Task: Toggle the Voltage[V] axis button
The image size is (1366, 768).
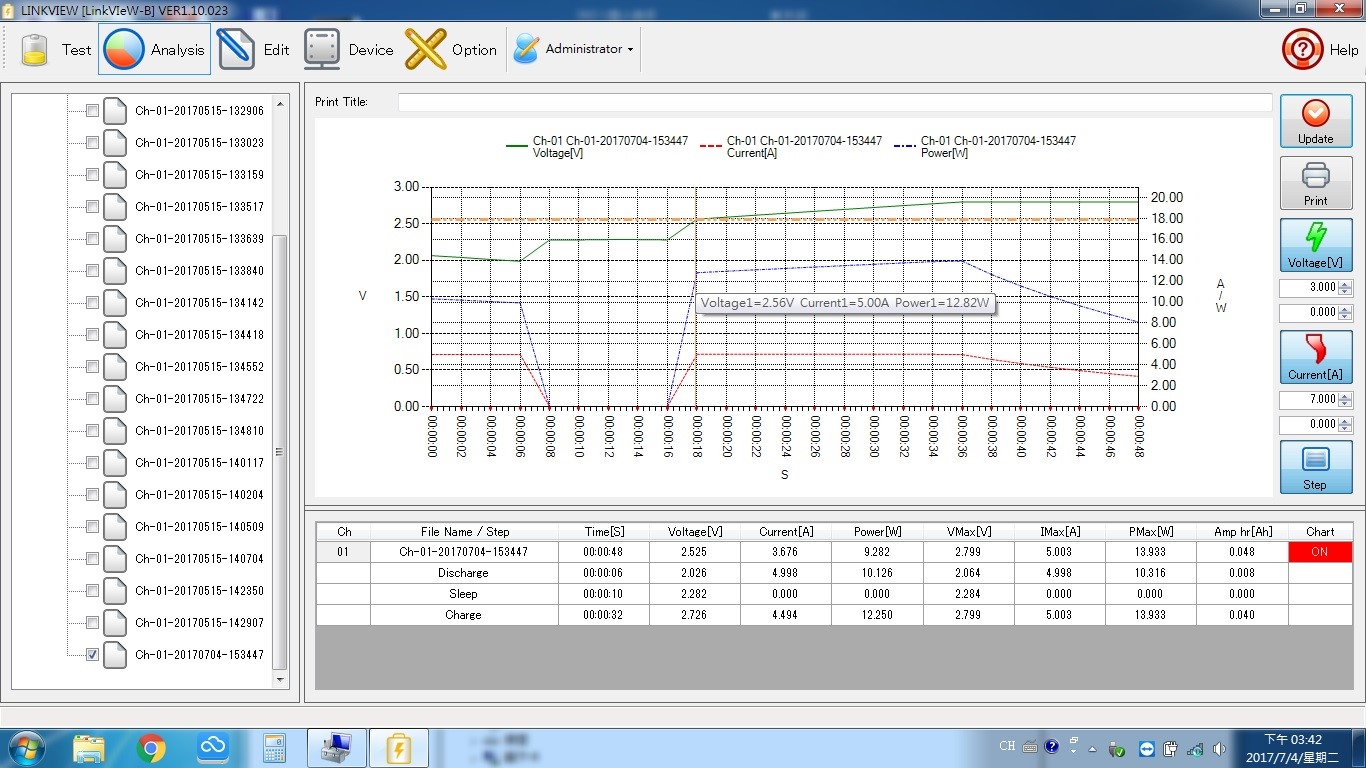Action: (x=1315, y=245)
